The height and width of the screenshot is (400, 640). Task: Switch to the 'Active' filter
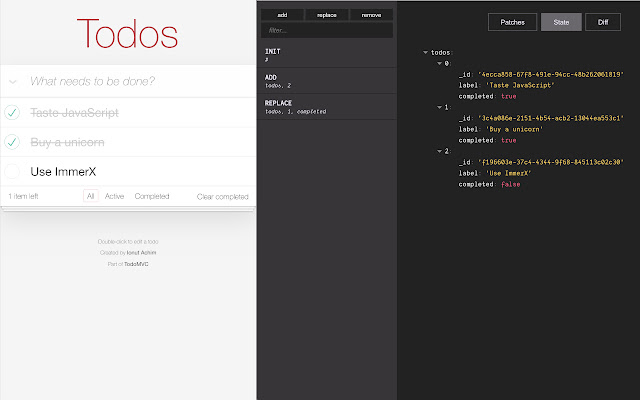click(x=114, y=196)
